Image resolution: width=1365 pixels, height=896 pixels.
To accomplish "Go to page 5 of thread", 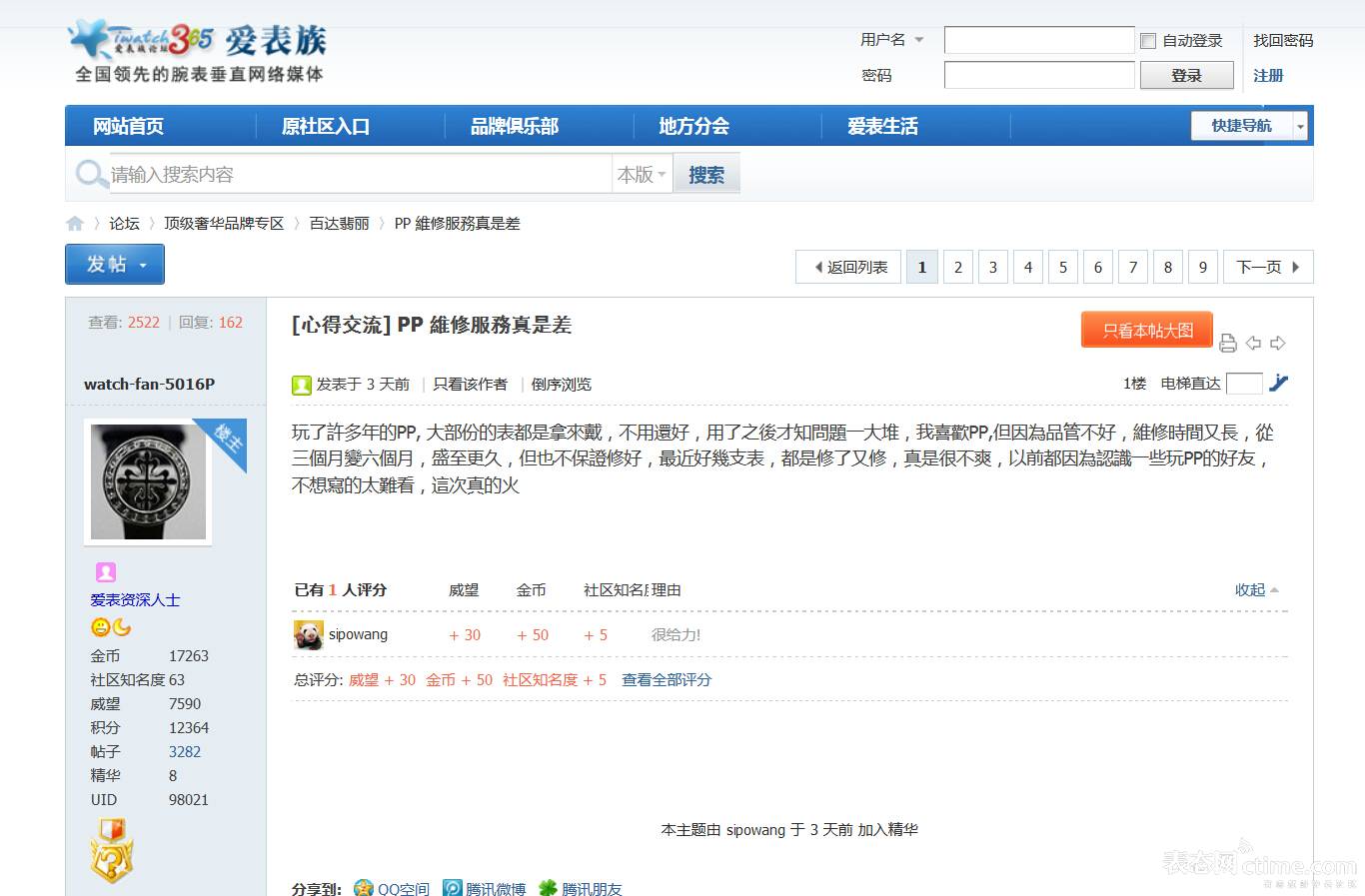I will point(1063,267).
